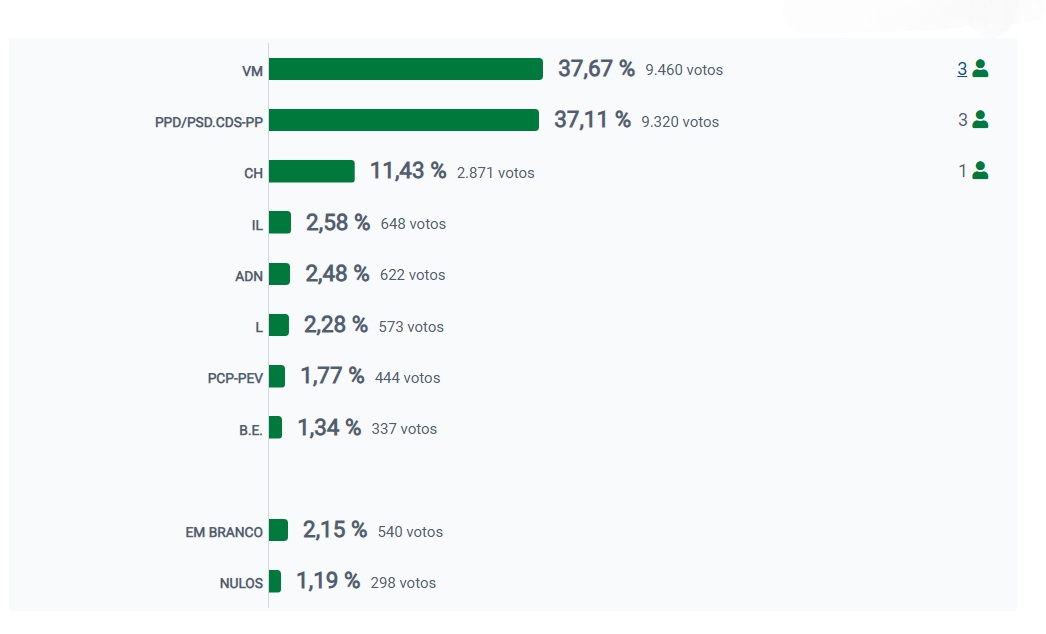Click the 11,43 % percentage value
Viewport: 1046px width, 634px height.
pyautogui.click(x=408, y=171)
